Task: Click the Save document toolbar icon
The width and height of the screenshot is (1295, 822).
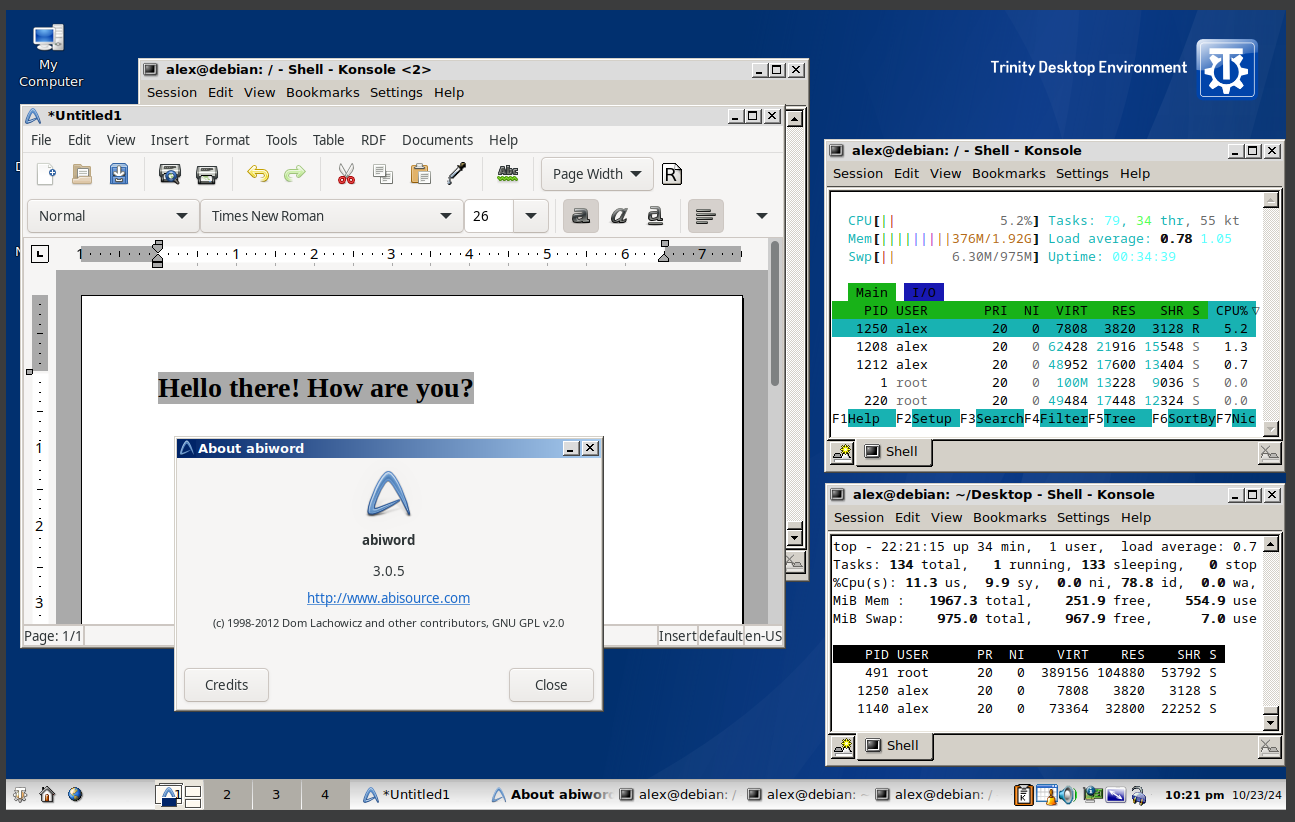Action: click(x=119, y=174)
